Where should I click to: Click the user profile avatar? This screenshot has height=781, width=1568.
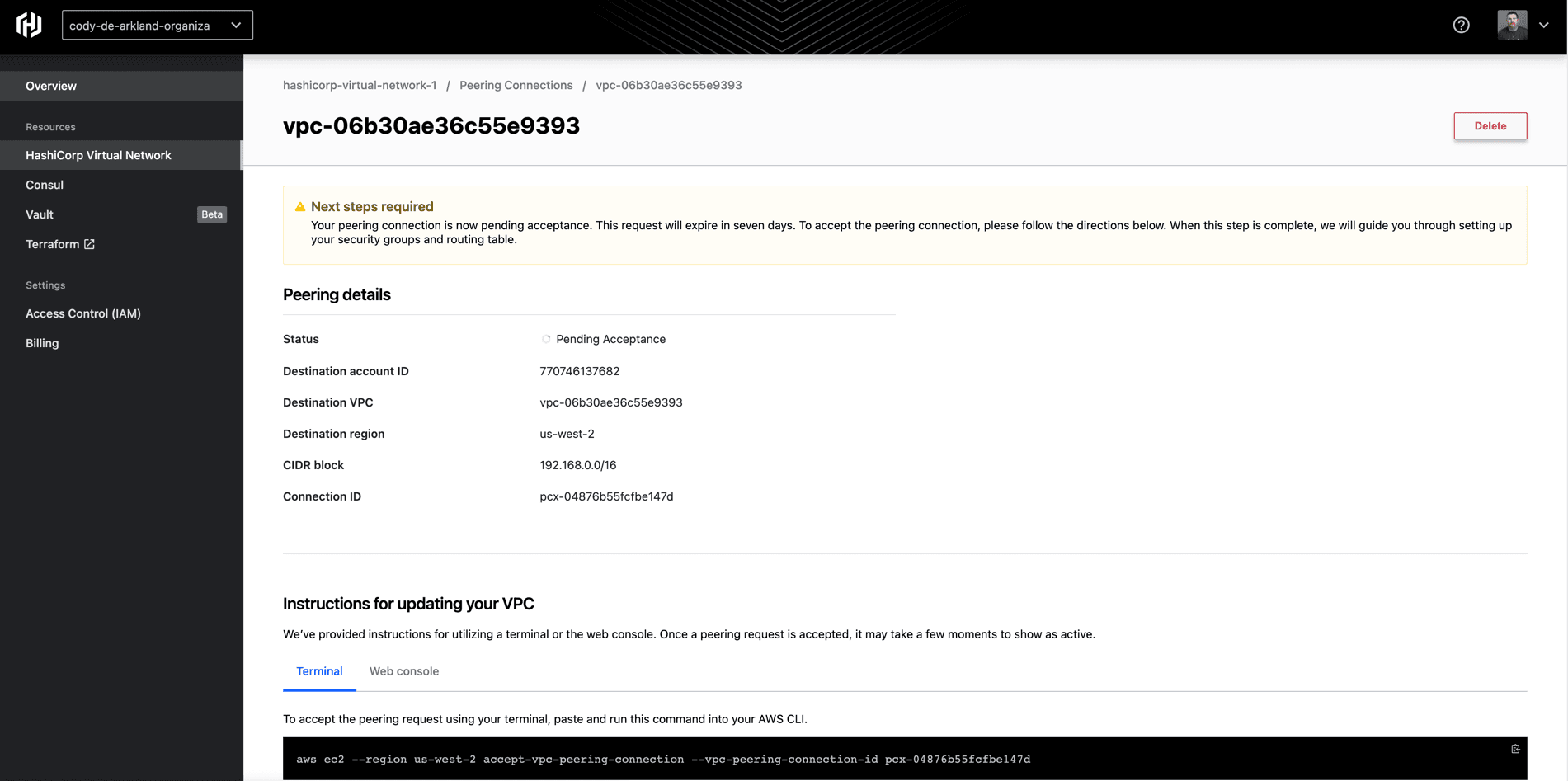tap(1511, 26)
